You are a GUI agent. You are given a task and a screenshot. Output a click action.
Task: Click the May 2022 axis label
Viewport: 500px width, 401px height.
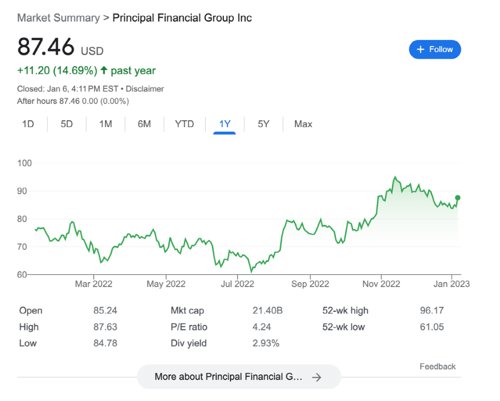pos(166,284)
